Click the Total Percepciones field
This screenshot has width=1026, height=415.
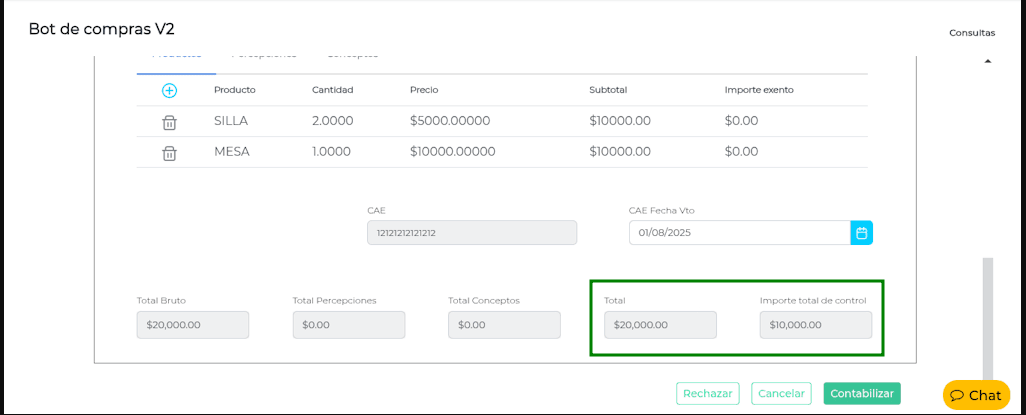348,325
